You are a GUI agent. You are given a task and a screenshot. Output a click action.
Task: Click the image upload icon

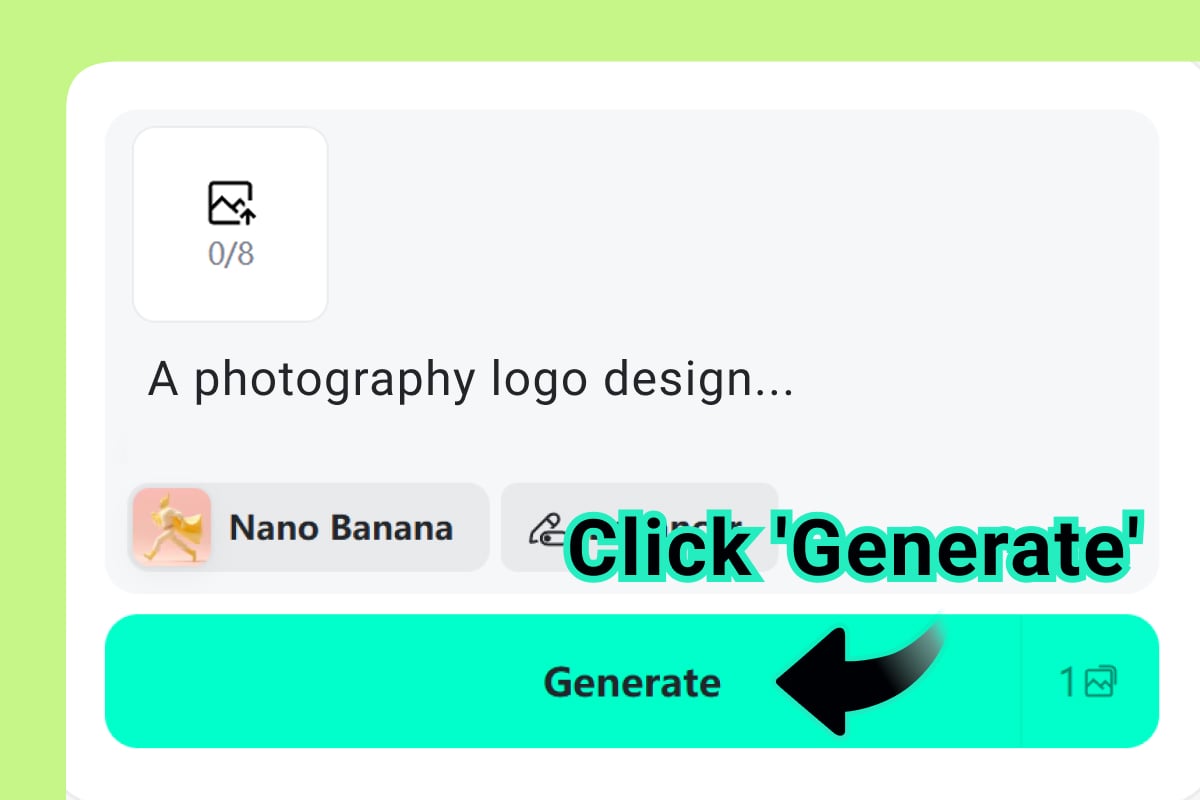click(231, 204)
